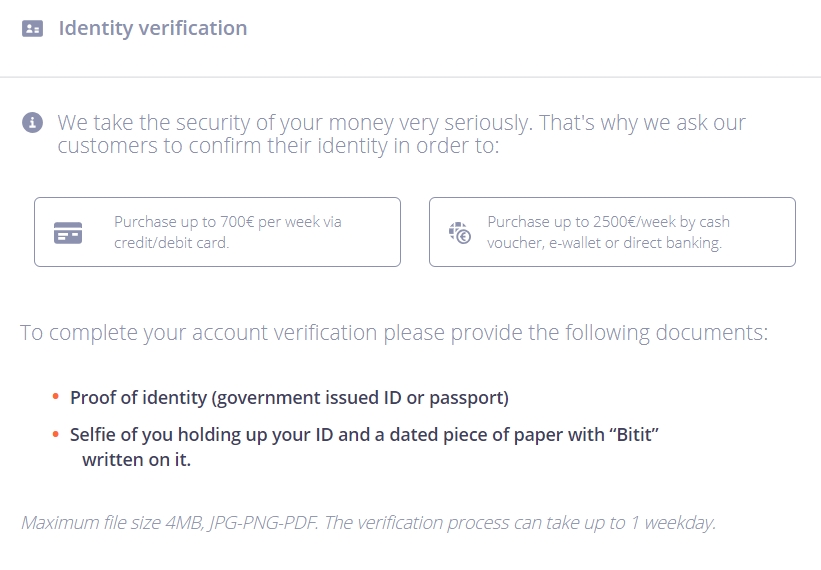Screen dimensions: 821x570
Task: Click the security of your money paragraph
Action: pos(402,134)
